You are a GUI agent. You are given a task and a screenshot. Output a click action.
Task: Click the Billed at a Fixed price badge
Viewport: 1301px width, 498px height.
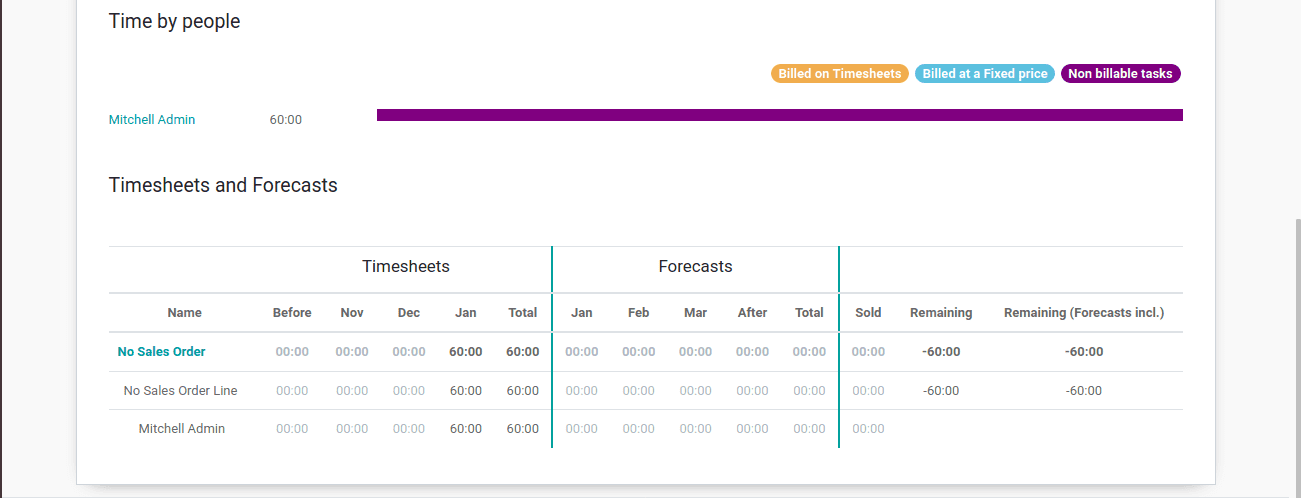(985, 74)
